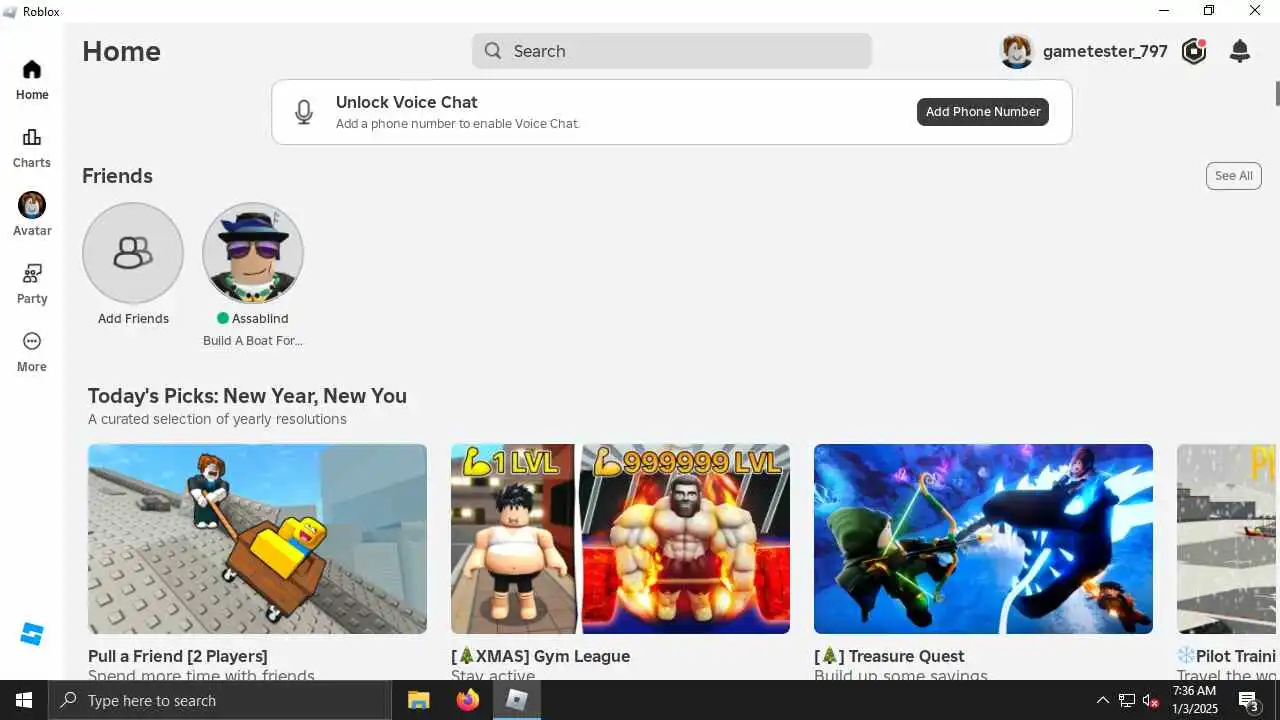Open the Windows Start menu

24,700
